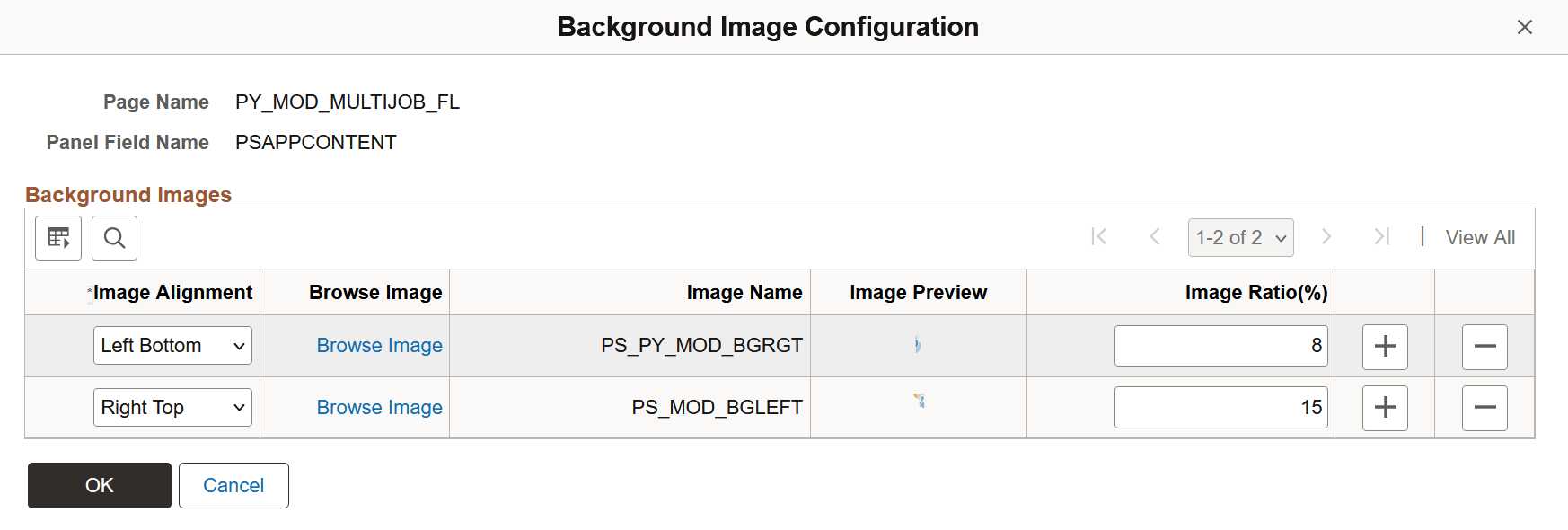Click the next page arrow
The width and height of the screenshot is (1568, 530).
(1326, 237)
